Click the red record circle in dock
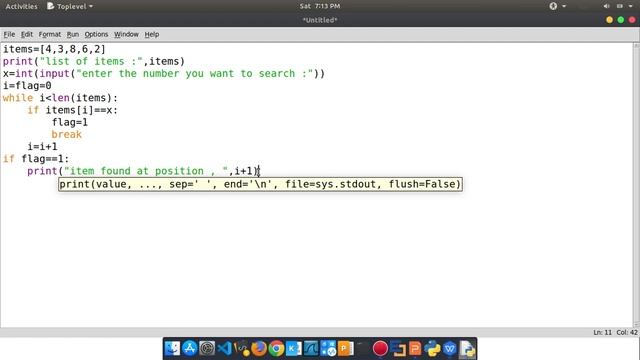The image size is (640, 360). (380, 349)
